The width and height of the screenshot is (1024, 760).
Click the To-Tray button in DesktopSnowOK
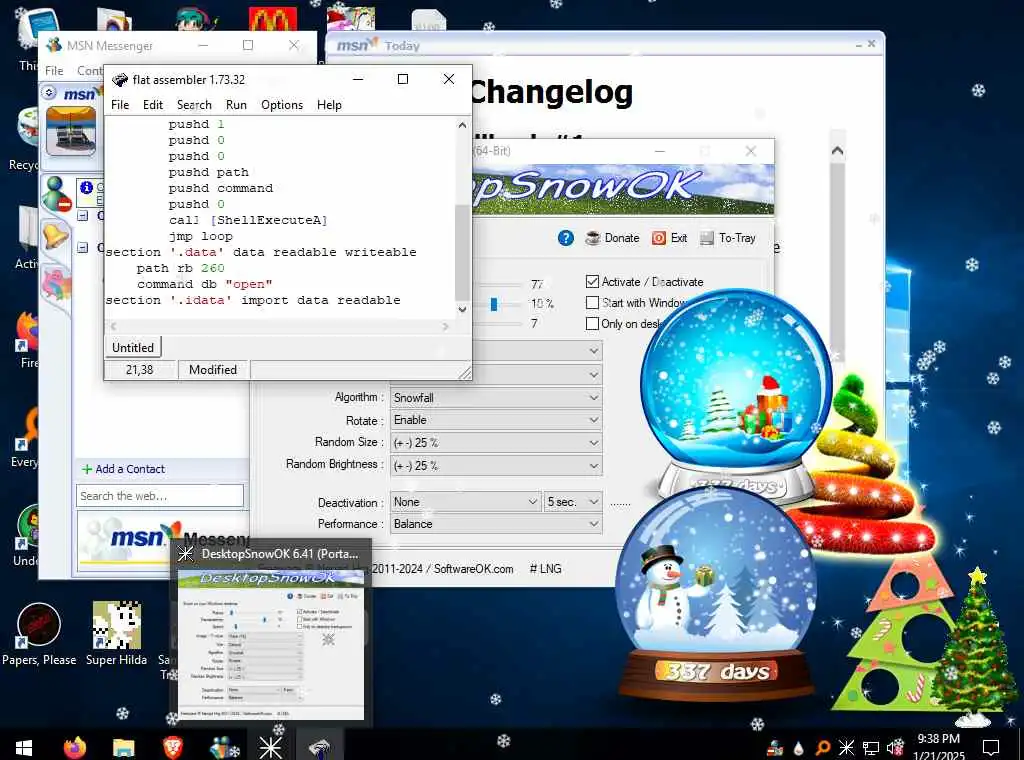728,238
